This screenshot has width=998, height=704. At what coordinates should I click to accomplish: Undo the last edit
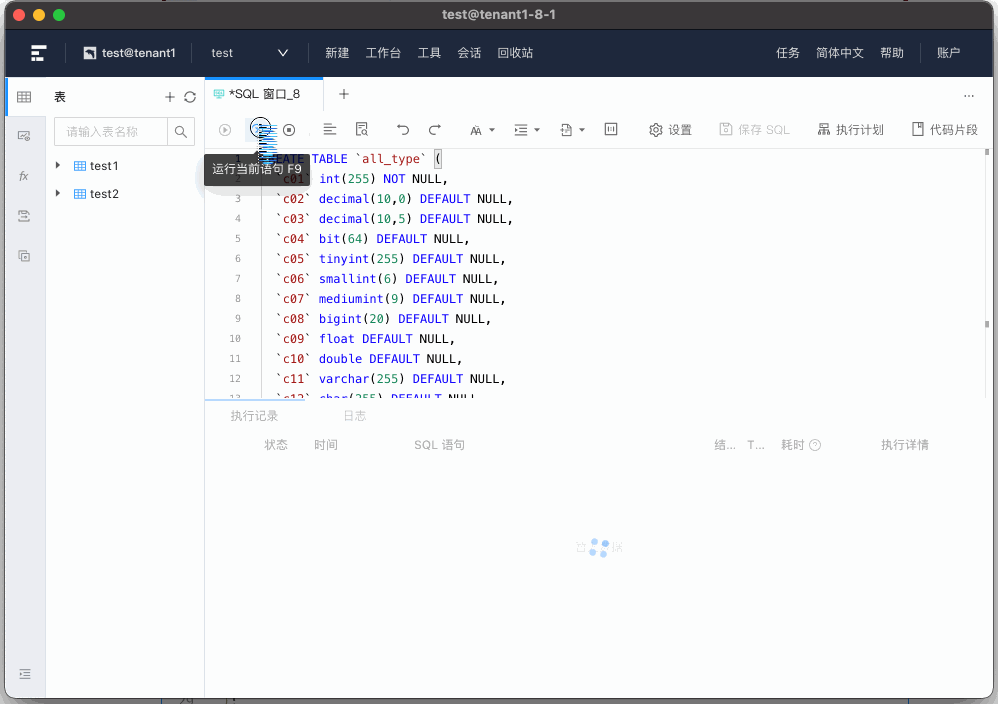402,130
